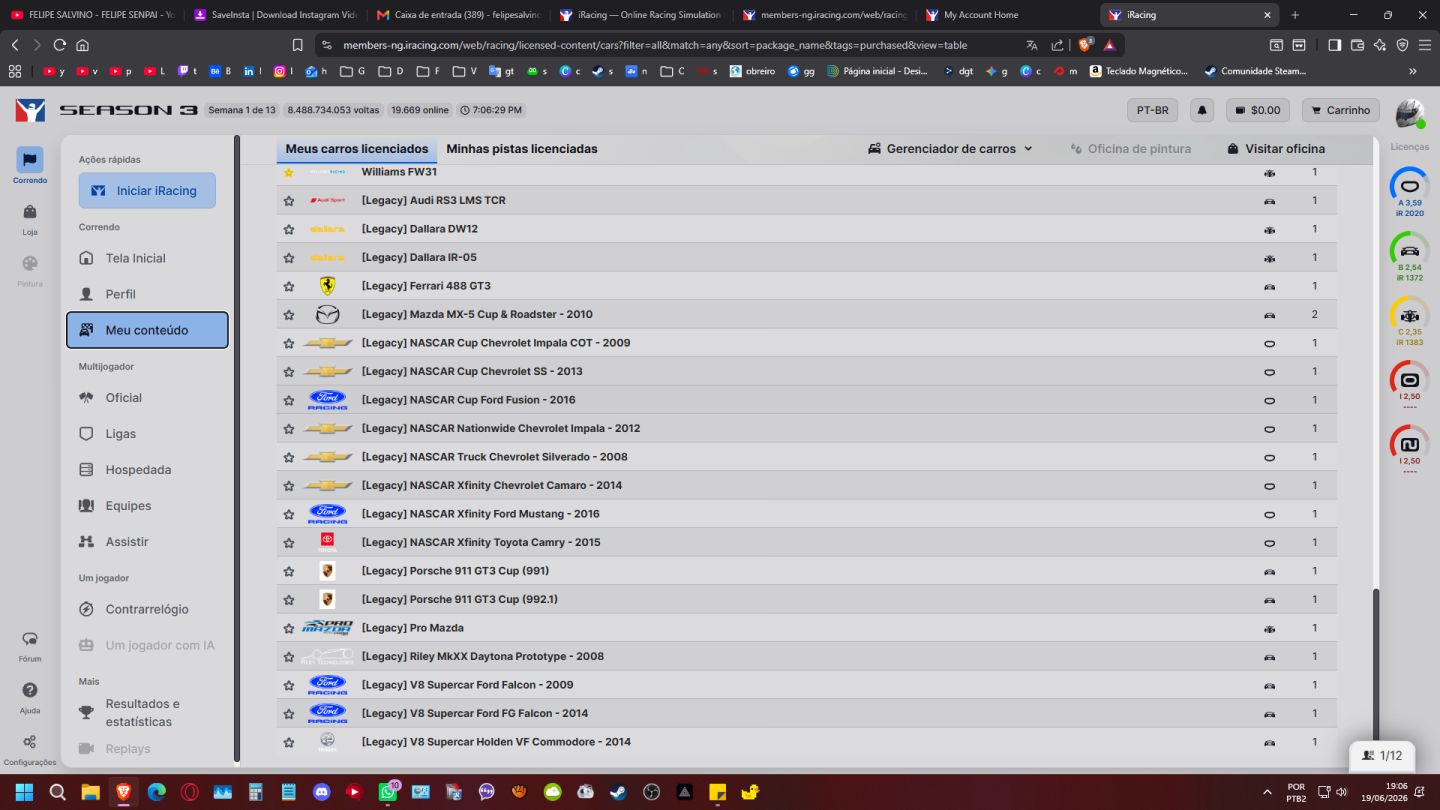Favorite the [Legacy] Dallara DW12 star
Viewport: 1440px width, 810px height.
click(289, 229)
